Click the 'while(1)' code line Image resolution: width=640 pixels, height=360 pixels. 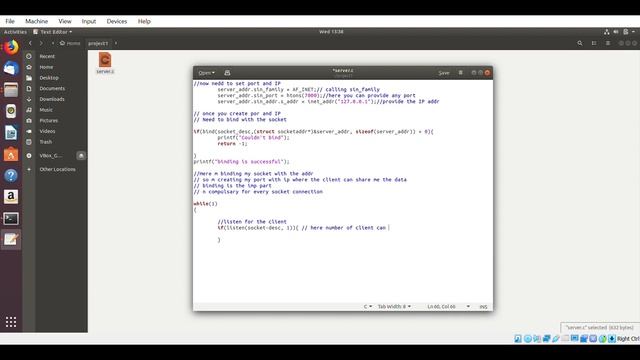click(205, 203)
